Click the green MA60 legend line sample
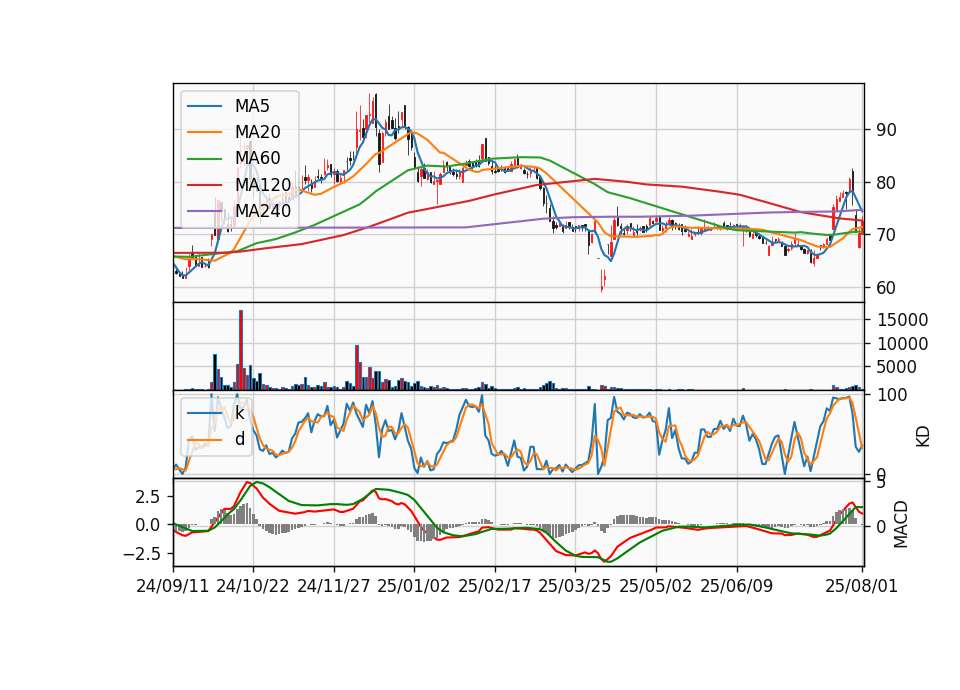 pos(204,159)
